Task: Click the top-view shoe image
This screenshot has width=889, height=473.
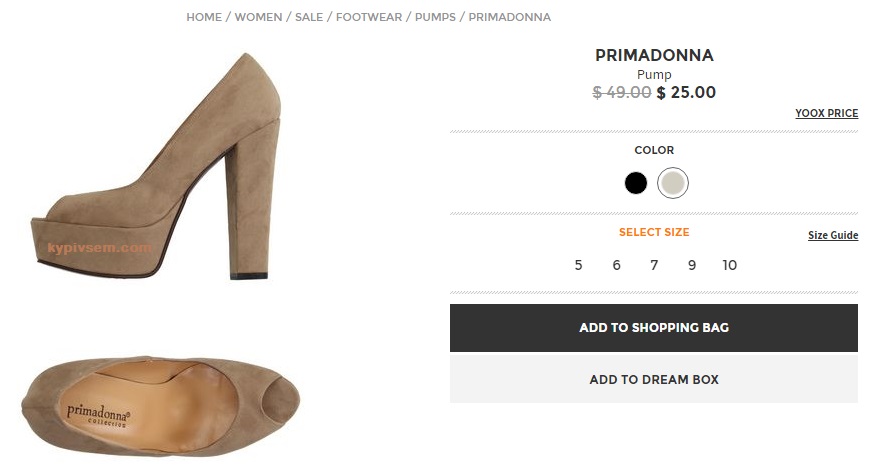Action: tap(160, 403)
